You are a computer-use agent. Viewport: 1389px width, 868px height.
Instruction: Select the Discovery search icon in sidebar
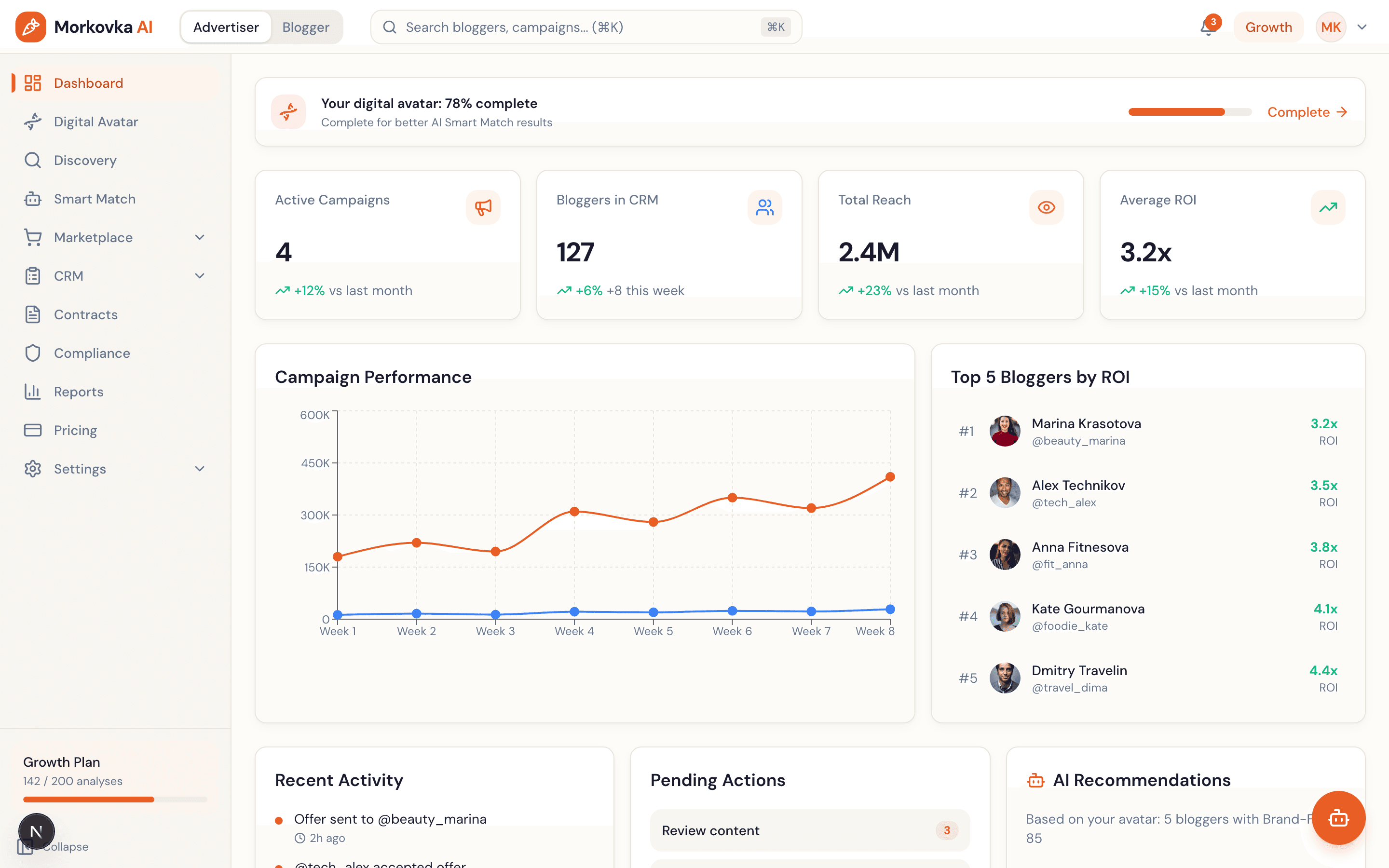[x=33, y=160]
